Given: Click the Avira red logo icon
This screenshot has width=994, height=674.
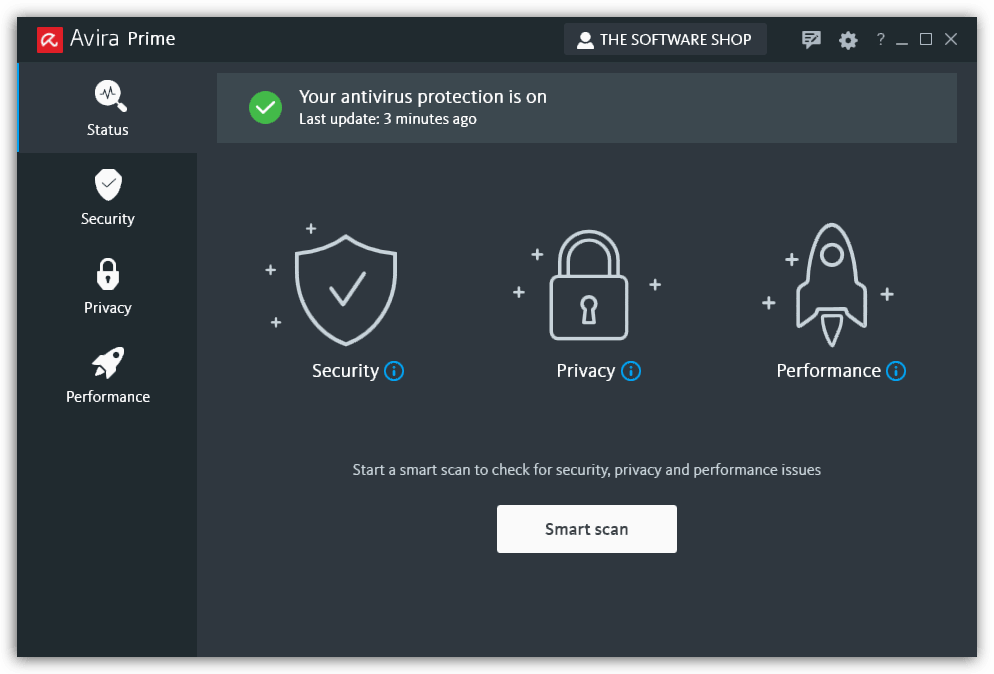Looking at the screenshot, I should [50, 39].
